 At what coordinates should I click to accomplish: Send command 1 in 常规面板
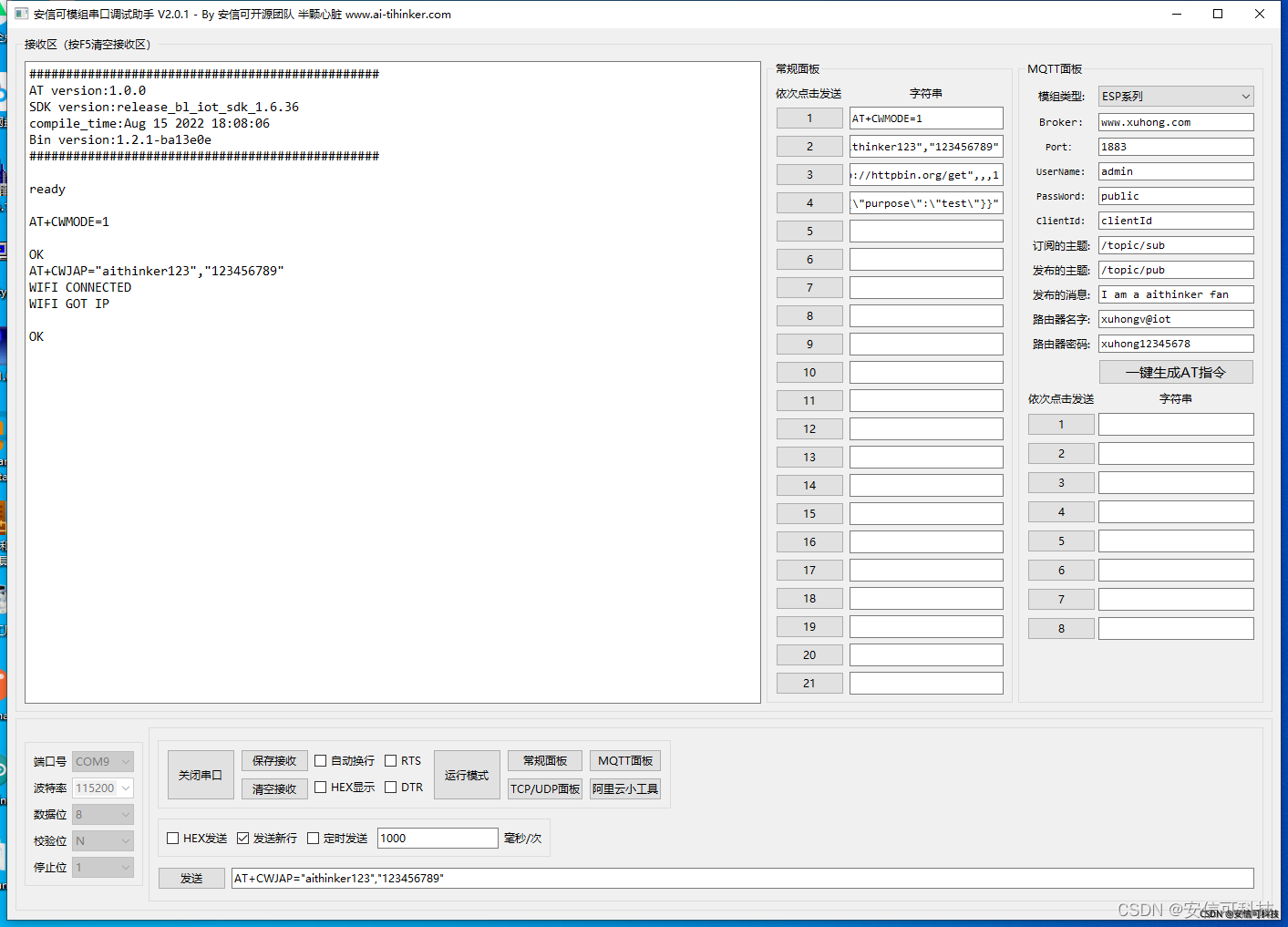click(x=809, y=118)
